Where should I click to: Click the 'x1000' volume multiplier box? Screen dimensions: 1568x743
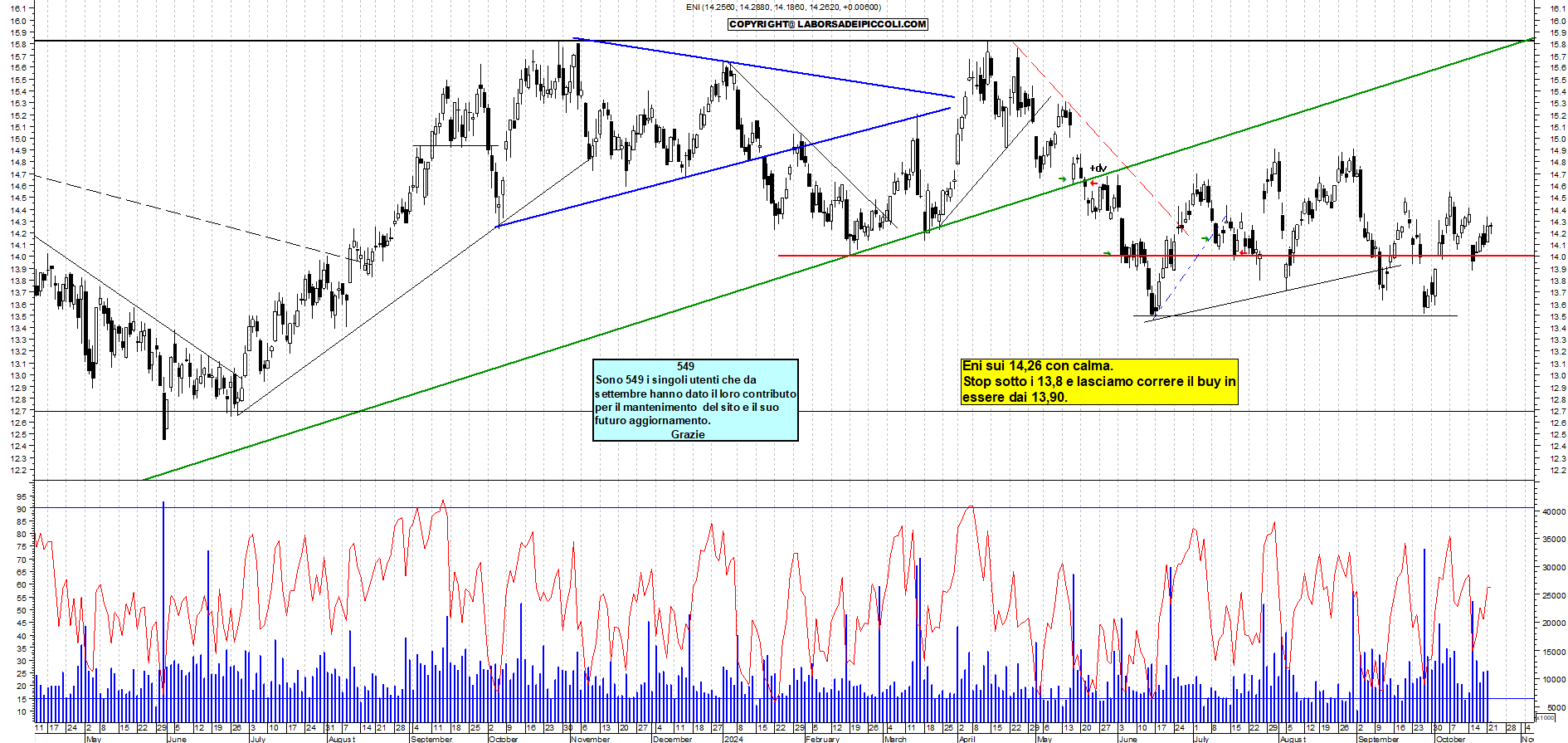1546,717
